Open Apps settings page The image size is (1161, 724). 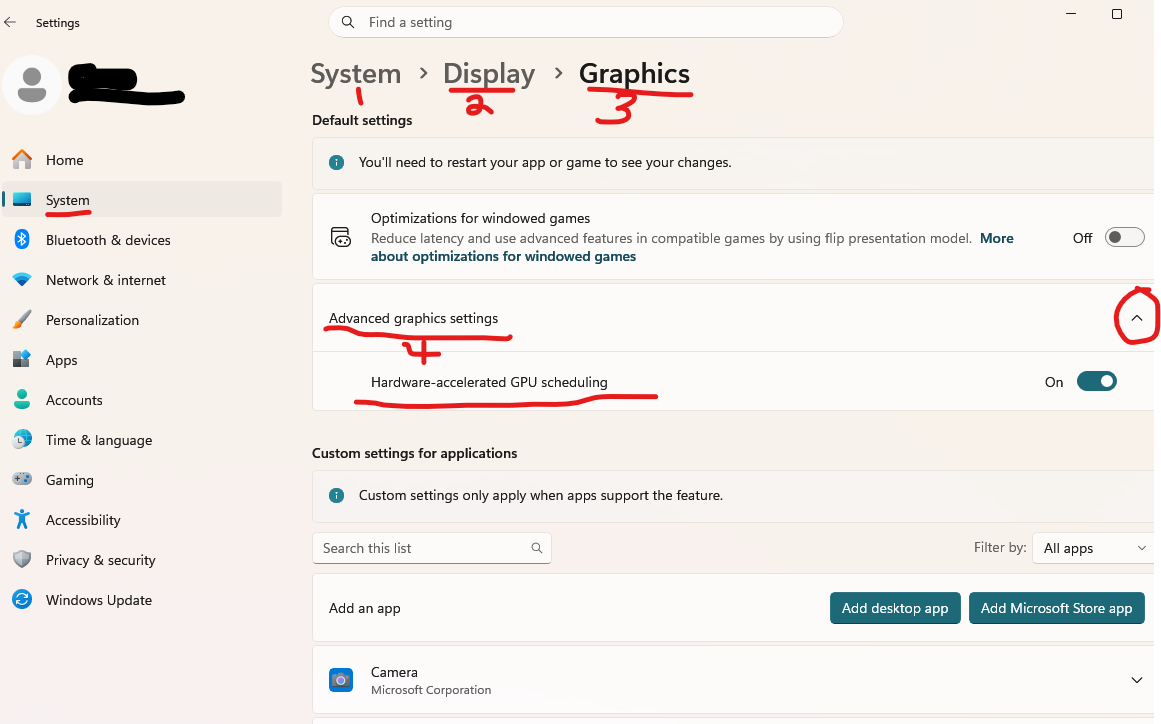pos(142,360)
